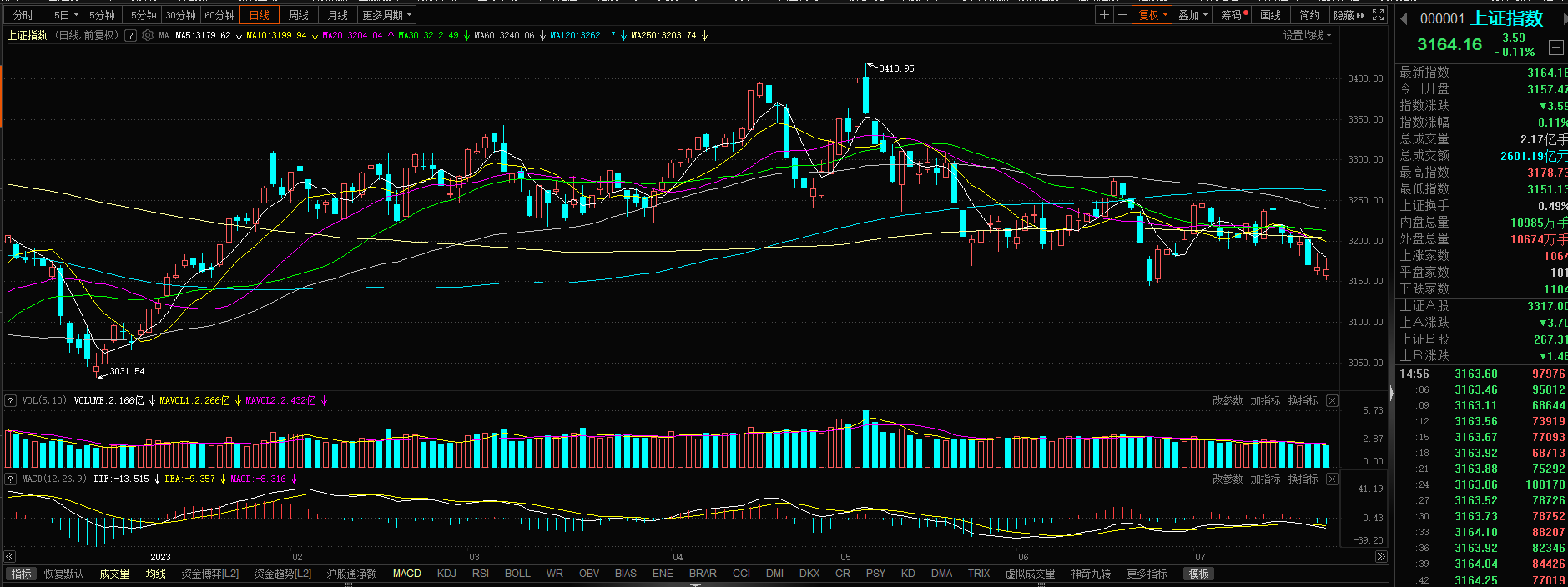The height and width of the screenshot is (587, 1568).
Task: Expand the 更多周期 dropdown
Action: tap(386, 15)
